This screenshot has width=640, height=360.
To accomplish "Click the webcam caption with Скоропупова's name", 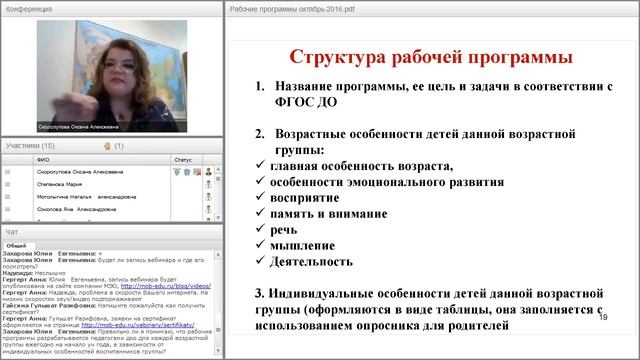I will [x=78, y=127].
